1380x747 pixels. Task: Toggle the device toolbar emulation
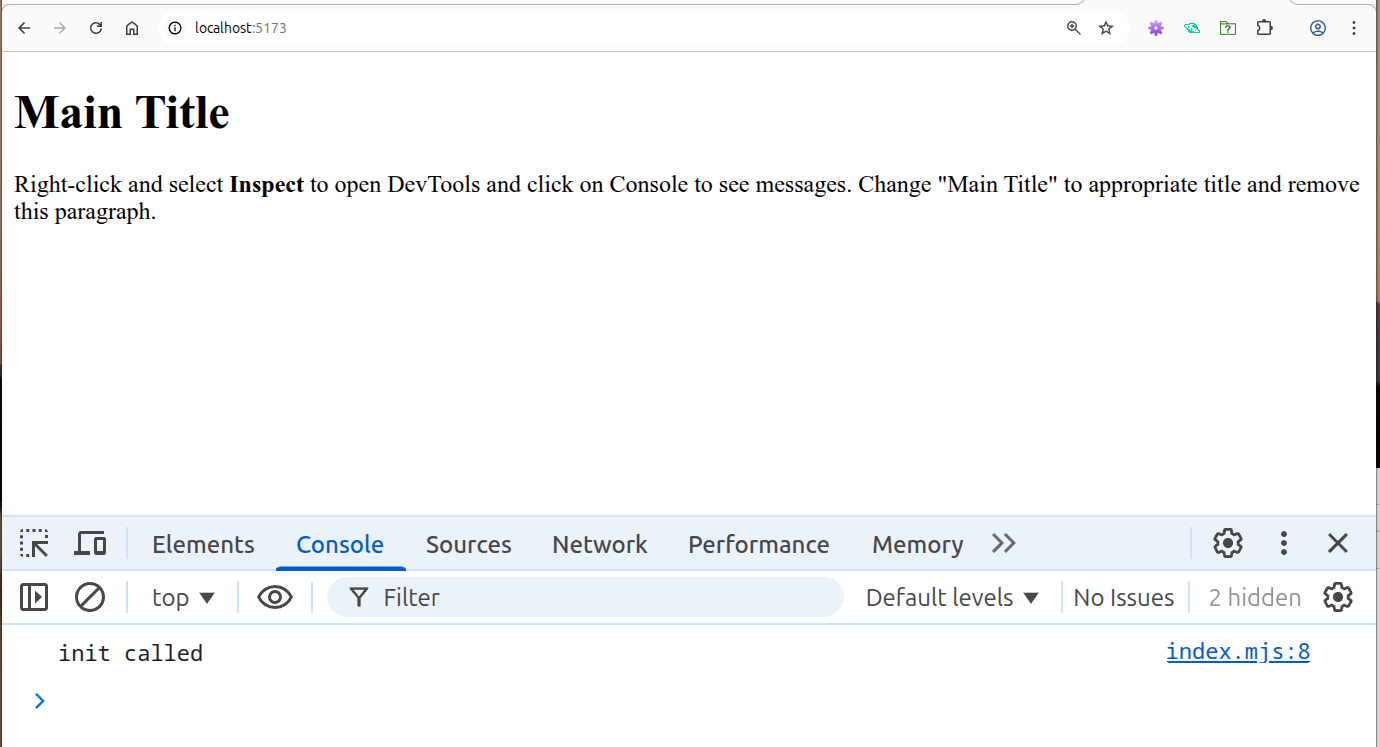90,543
